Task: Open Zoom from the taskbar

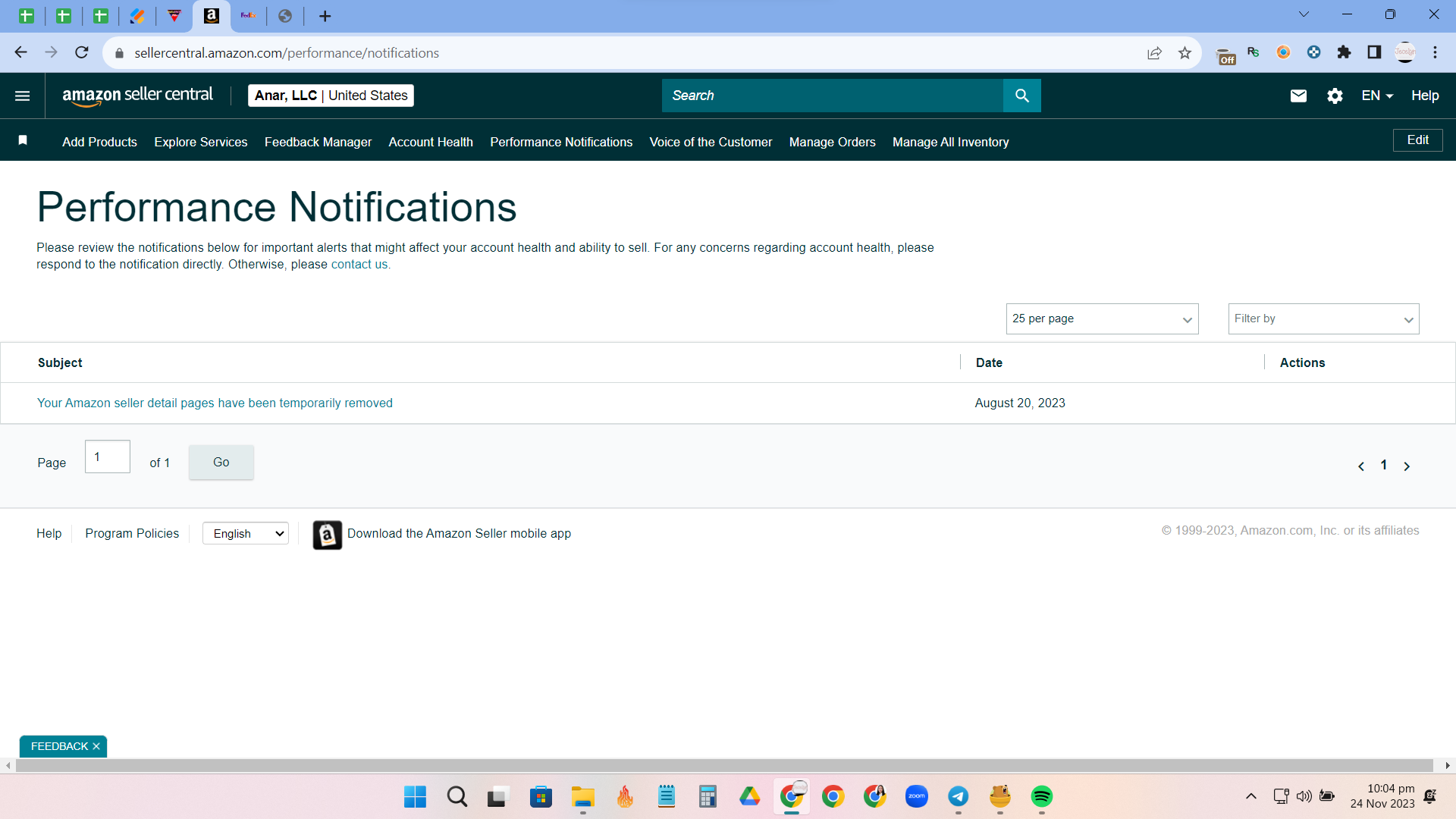Action: click(x=917, y=796)
